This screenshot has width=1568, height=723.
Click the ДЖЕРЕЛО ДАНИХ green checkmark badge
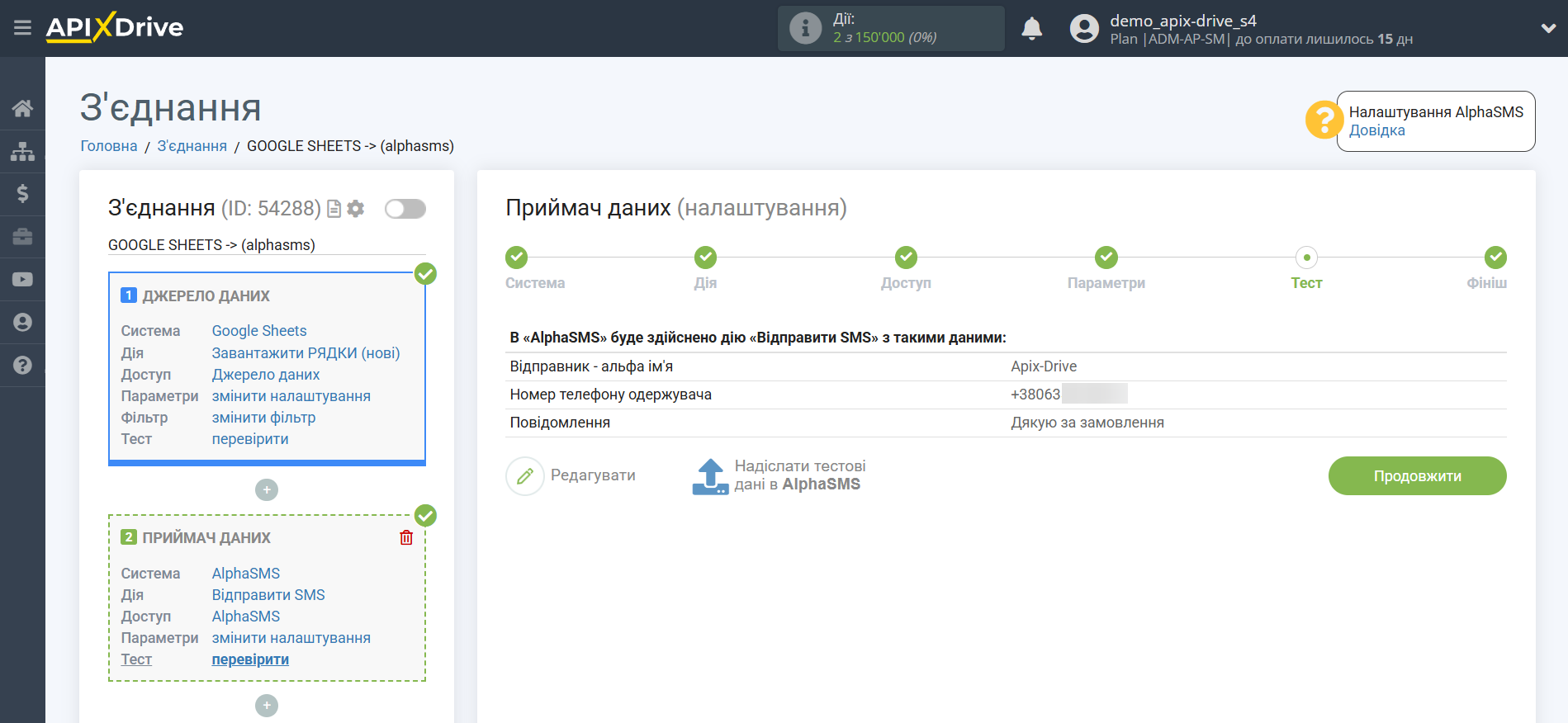pyautogui.click(x=425, y=274)
